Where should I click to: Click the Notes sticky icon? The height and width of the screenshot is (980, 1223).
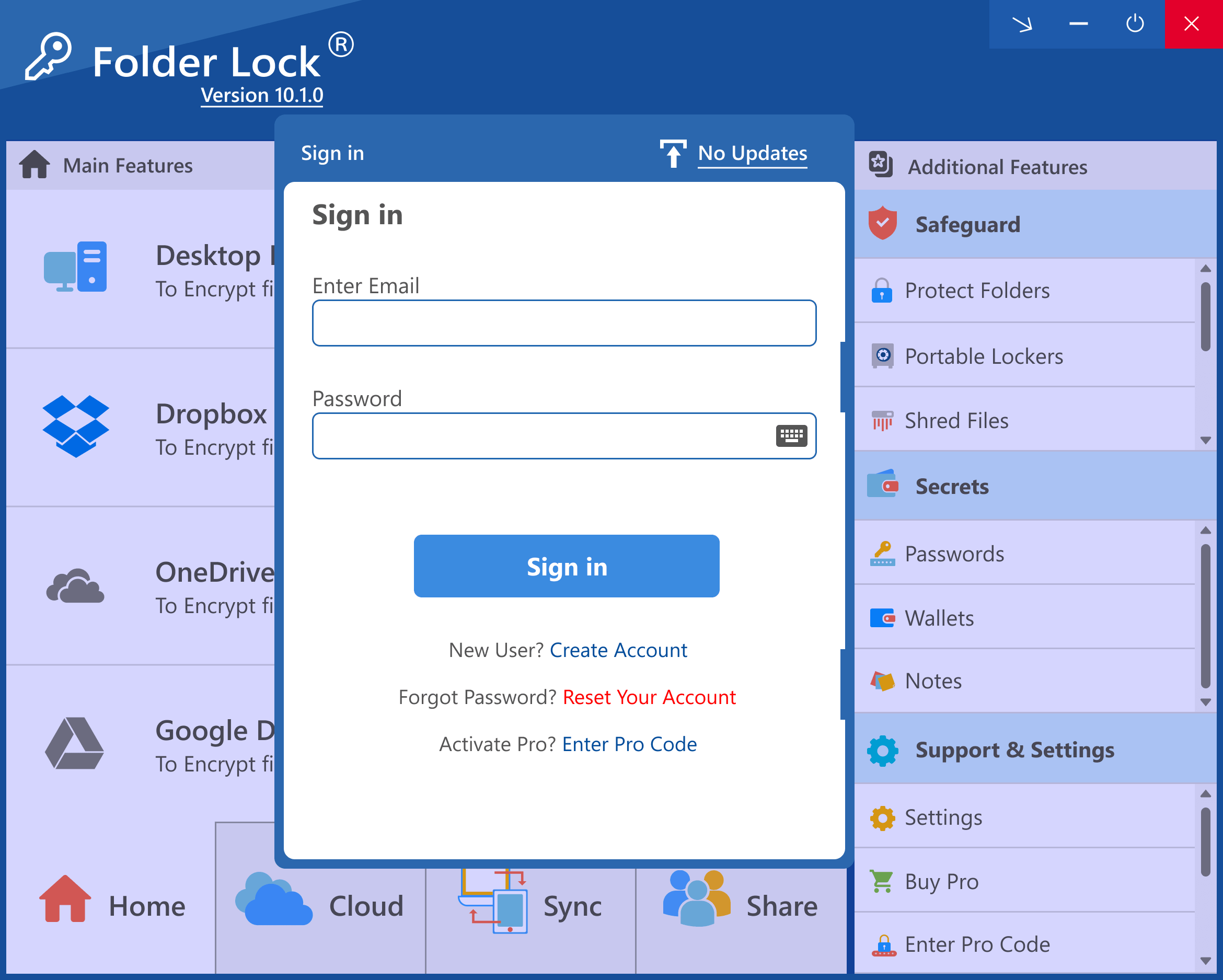point(883,681)
